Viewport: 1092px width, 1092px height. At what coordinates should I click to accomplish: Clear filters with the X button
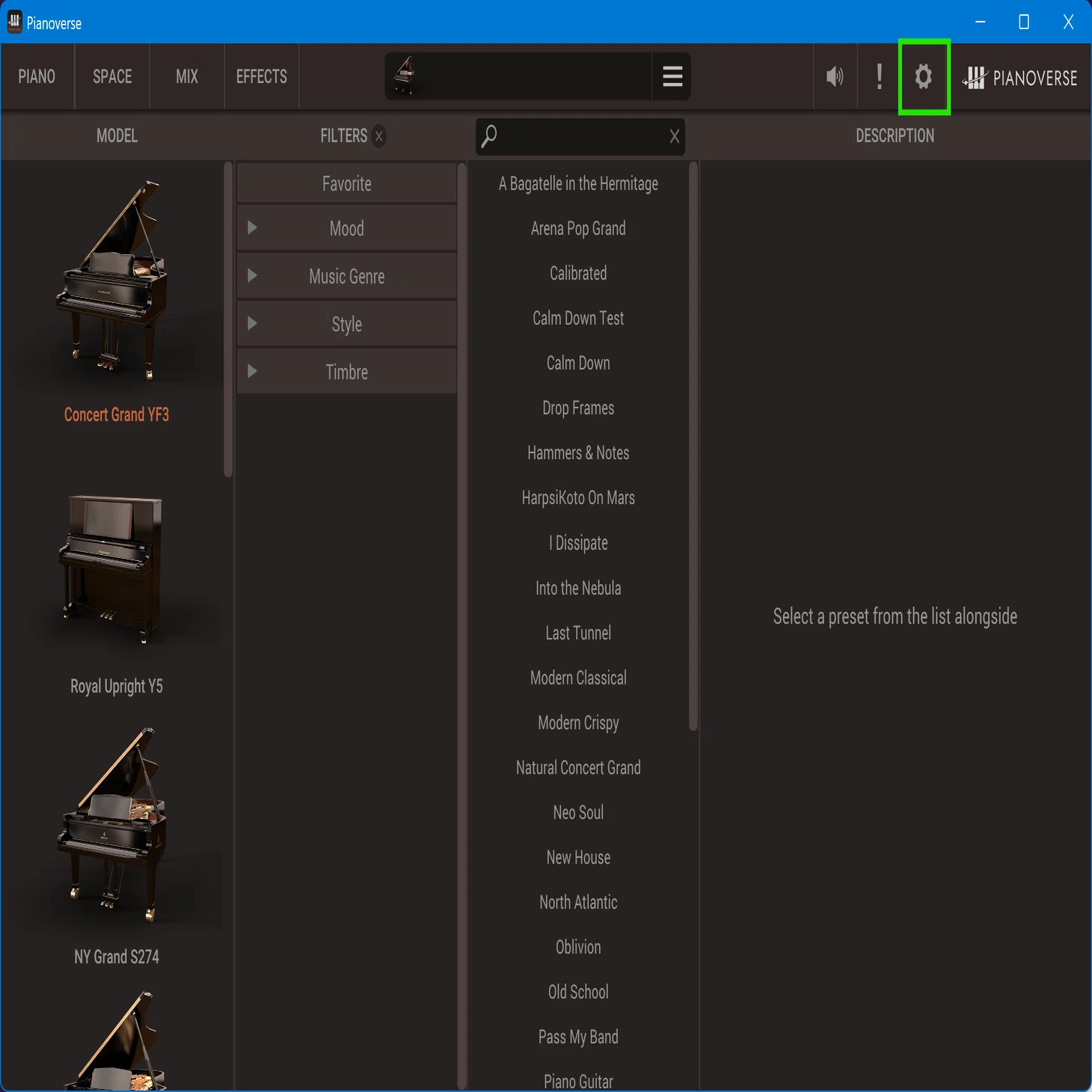click(x=379, y=136)
